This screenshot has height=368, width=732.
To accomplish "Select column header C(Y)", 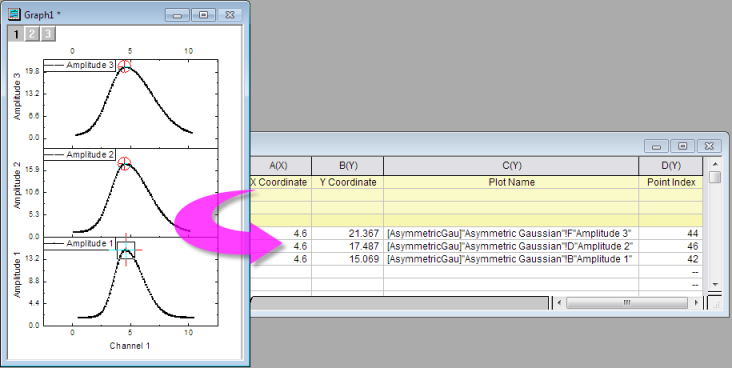I will [511, 166].
